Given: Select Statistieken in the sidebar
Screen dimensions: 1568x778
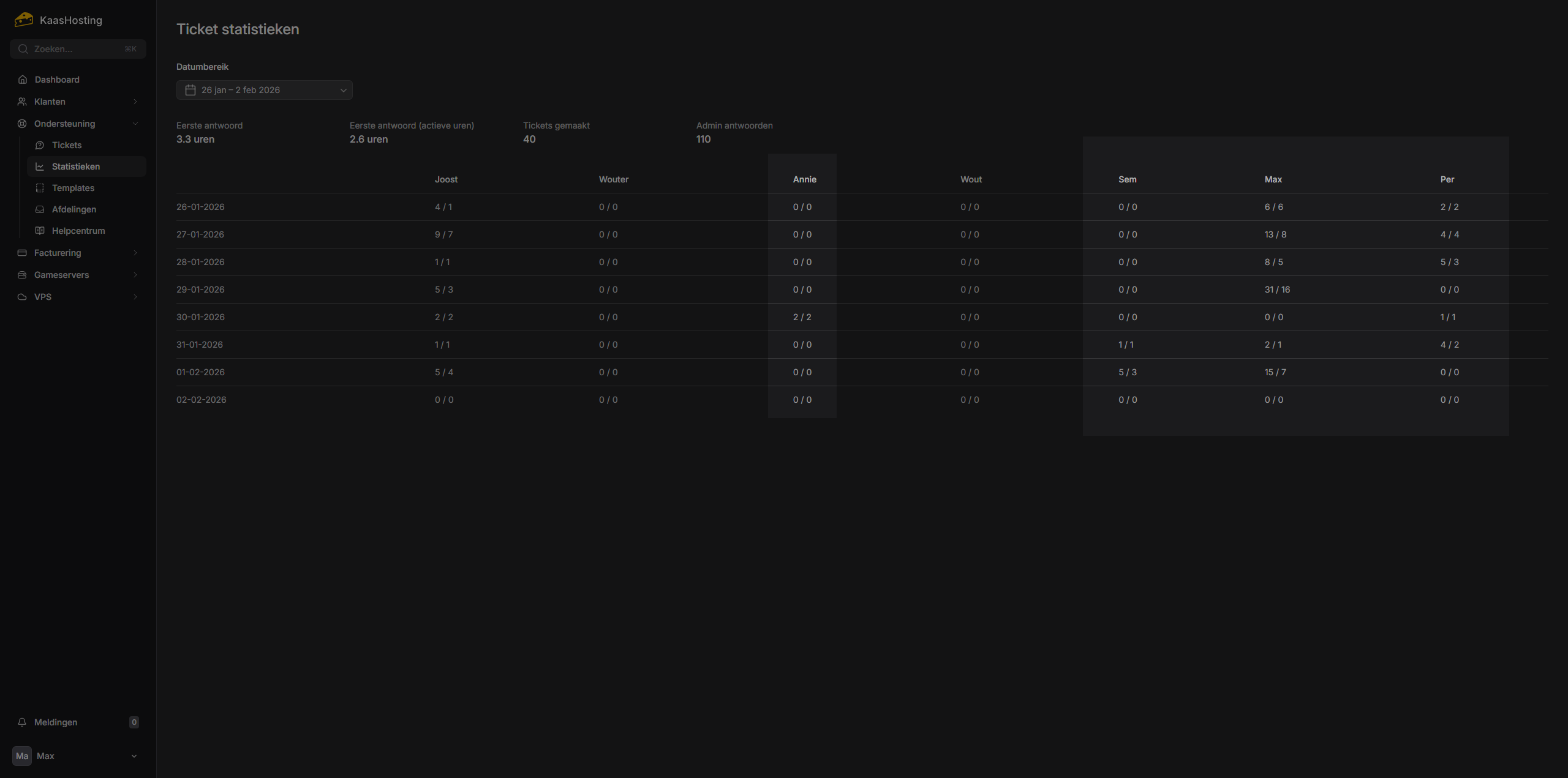Looking at the screenshot, I should point(76,166).
